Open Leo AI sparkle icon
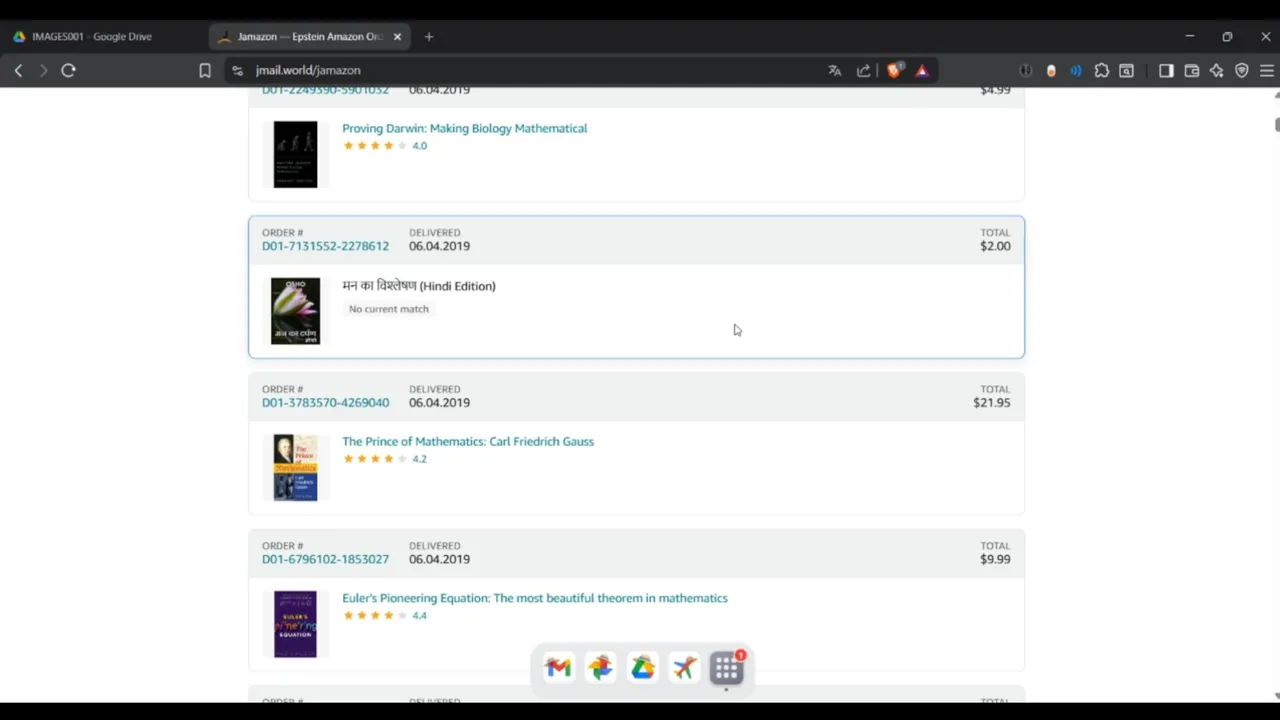 [1217, 70]
